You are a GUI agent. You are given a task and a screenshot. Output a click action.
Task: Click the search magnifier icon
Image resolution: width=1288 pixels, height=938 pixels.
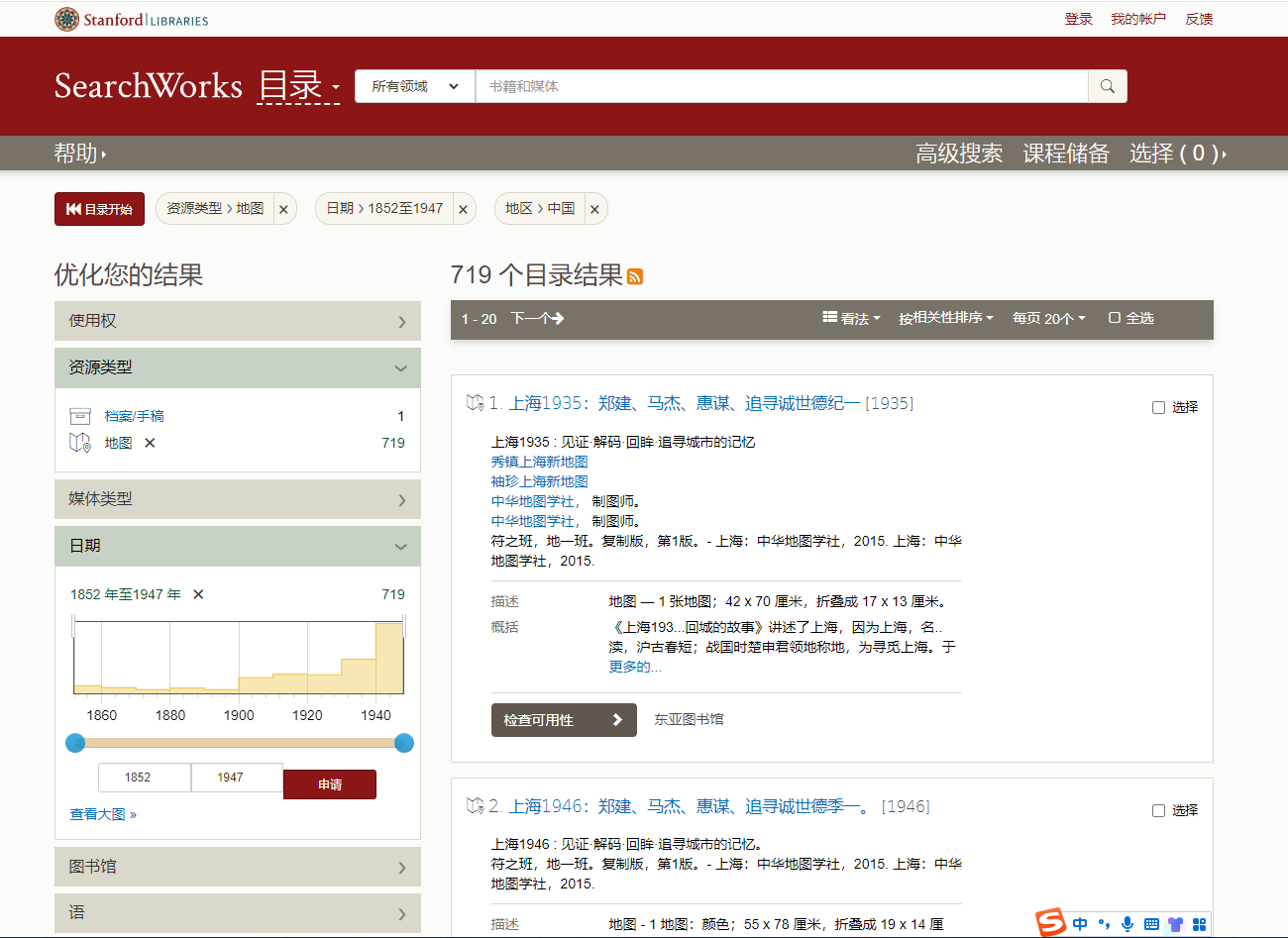(x=1107, y=86)
